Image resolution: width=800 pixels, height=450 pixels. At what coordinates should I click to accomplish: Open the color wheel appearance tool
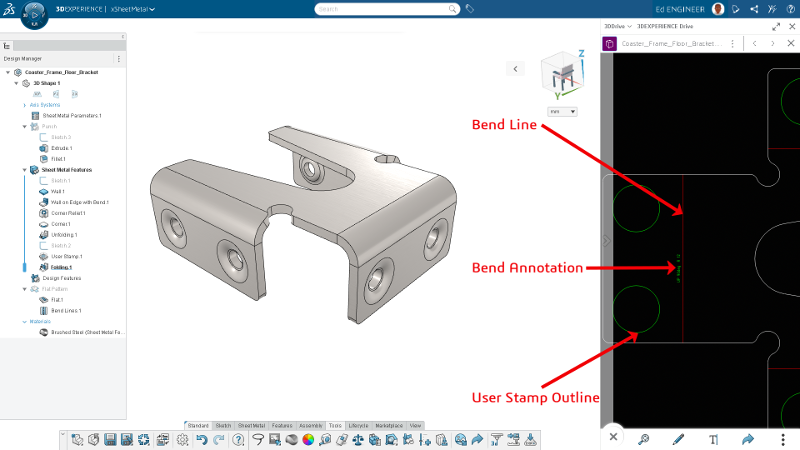point(309,439)
